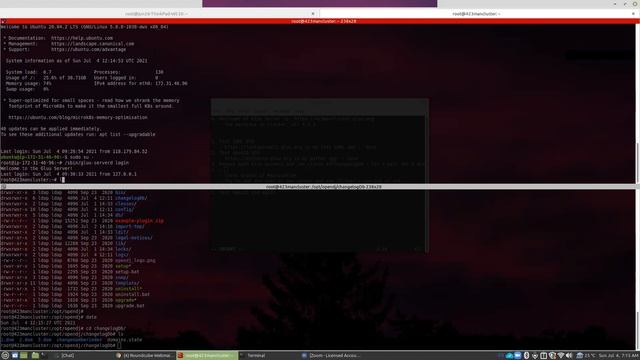This screenshot has height=360, width=640.
Task: Click the clock showing Sun Jul 4
Action: coord(618,356)
